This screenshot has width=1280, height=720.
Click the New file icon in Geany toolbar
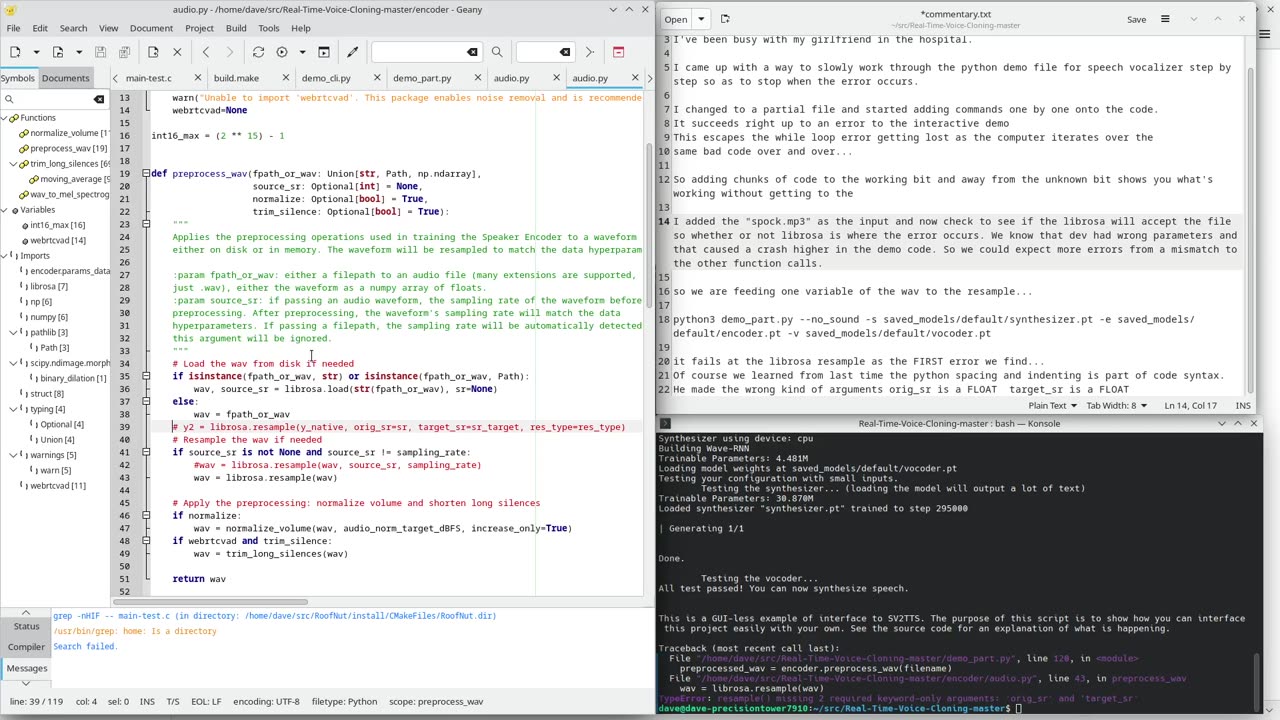(15, 52)
